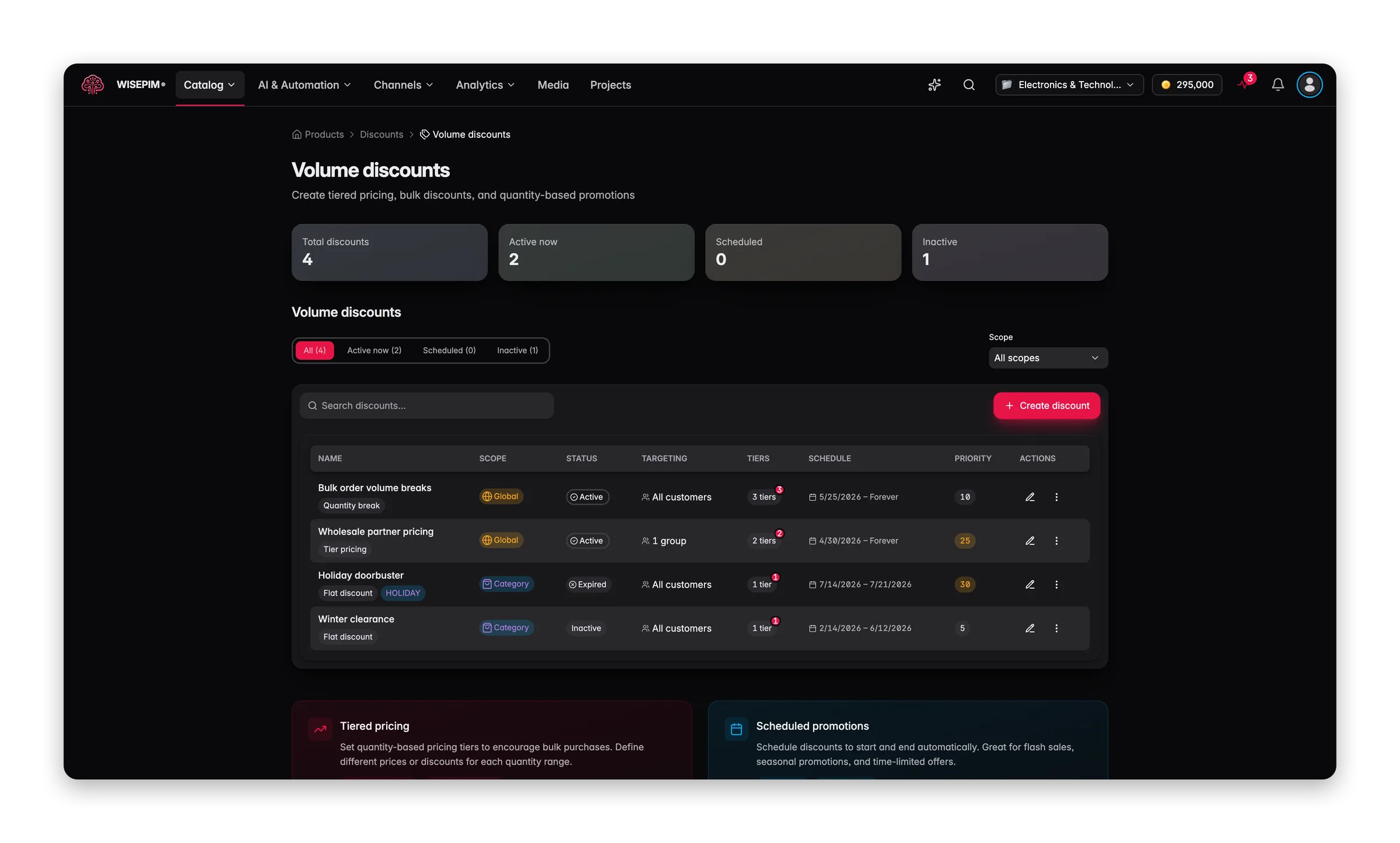Edit Holiday doorbuster discount

pyautogui.click(x=1030, y=585)
